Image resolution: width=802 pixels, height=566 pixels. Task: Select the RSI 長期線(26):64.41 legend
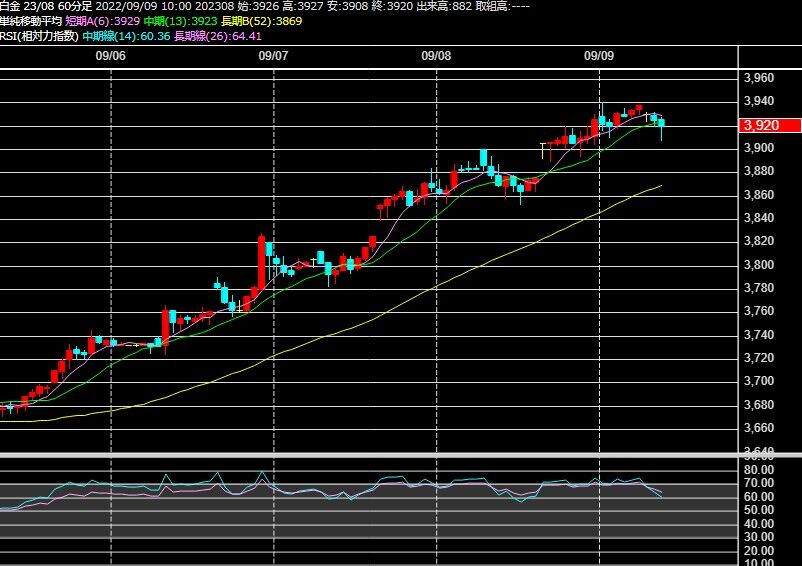(218, 36)
